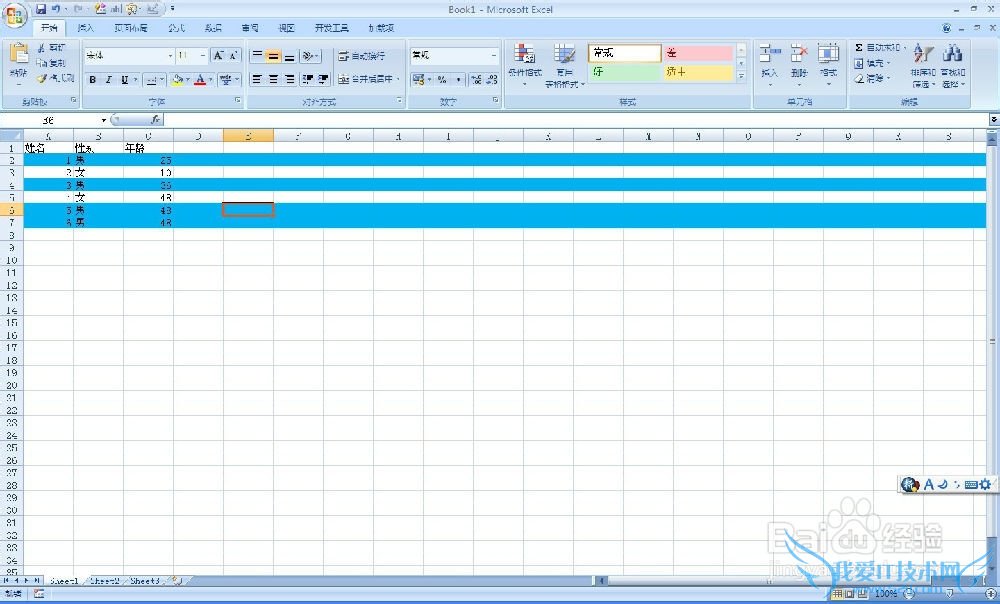Switch to the Insert (插入) ribbon tab

[x=85, y=28]
